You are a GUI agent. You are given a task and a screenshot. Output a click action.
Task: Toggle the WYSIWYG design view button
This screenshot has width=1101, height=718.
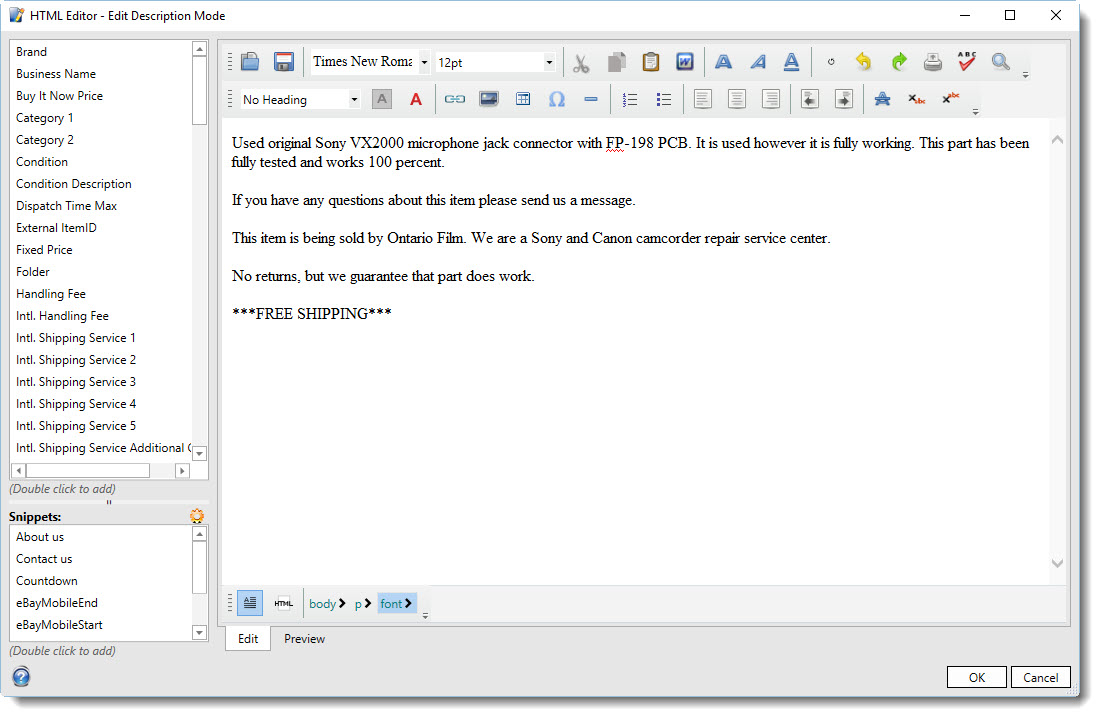[250, 603]
